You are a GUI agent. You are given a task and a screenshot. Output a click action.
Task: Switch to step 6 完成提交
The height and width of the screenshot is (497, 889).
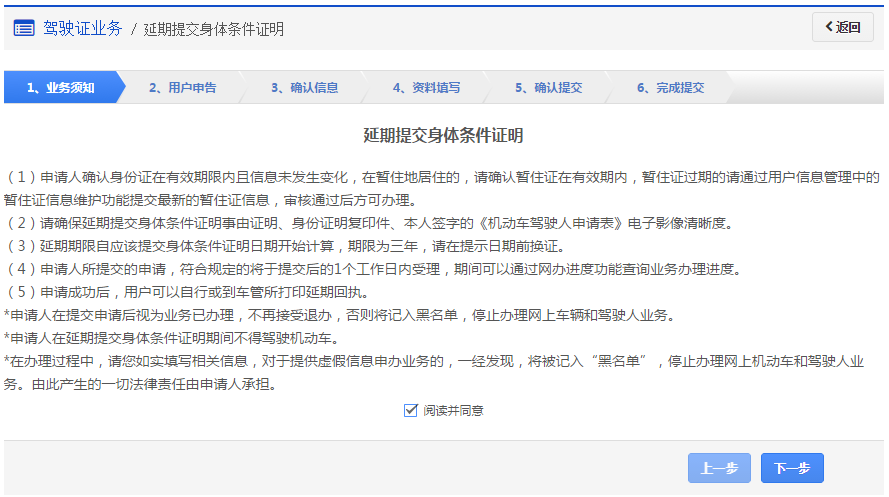670,88
